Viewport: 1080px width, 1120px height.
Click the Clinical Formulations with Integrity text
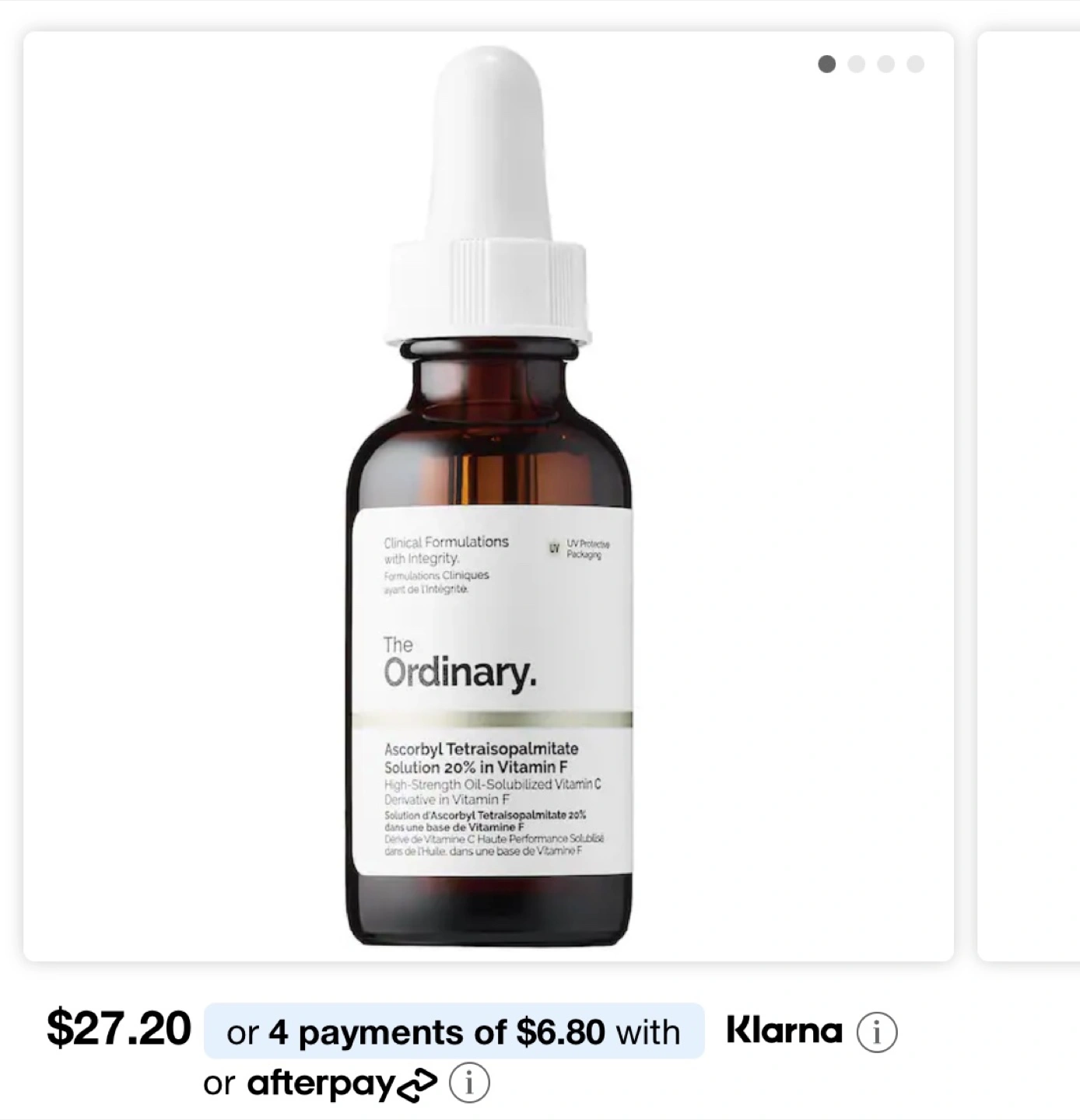point(446,550)
